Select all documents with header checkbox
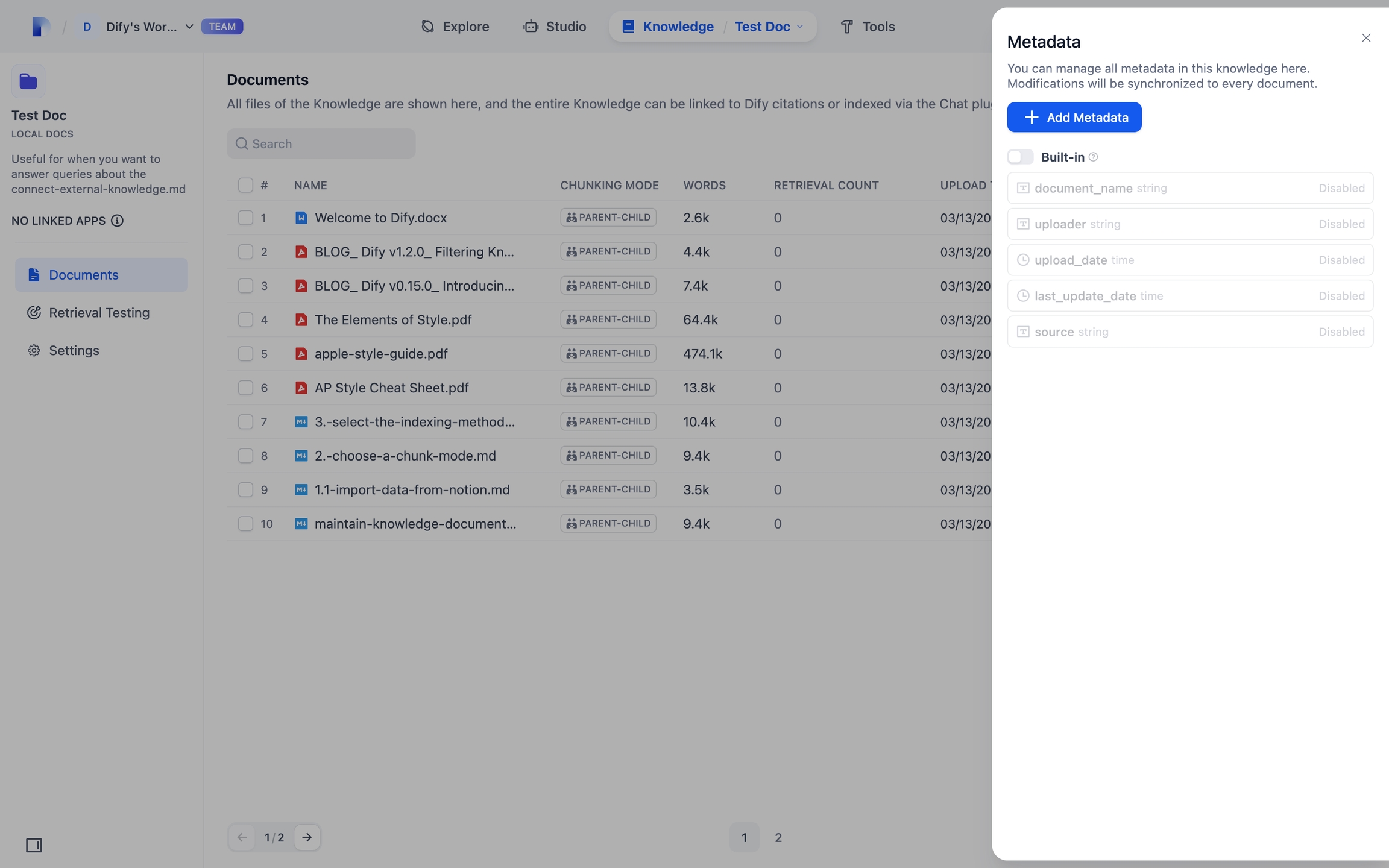 pos(245,185)
